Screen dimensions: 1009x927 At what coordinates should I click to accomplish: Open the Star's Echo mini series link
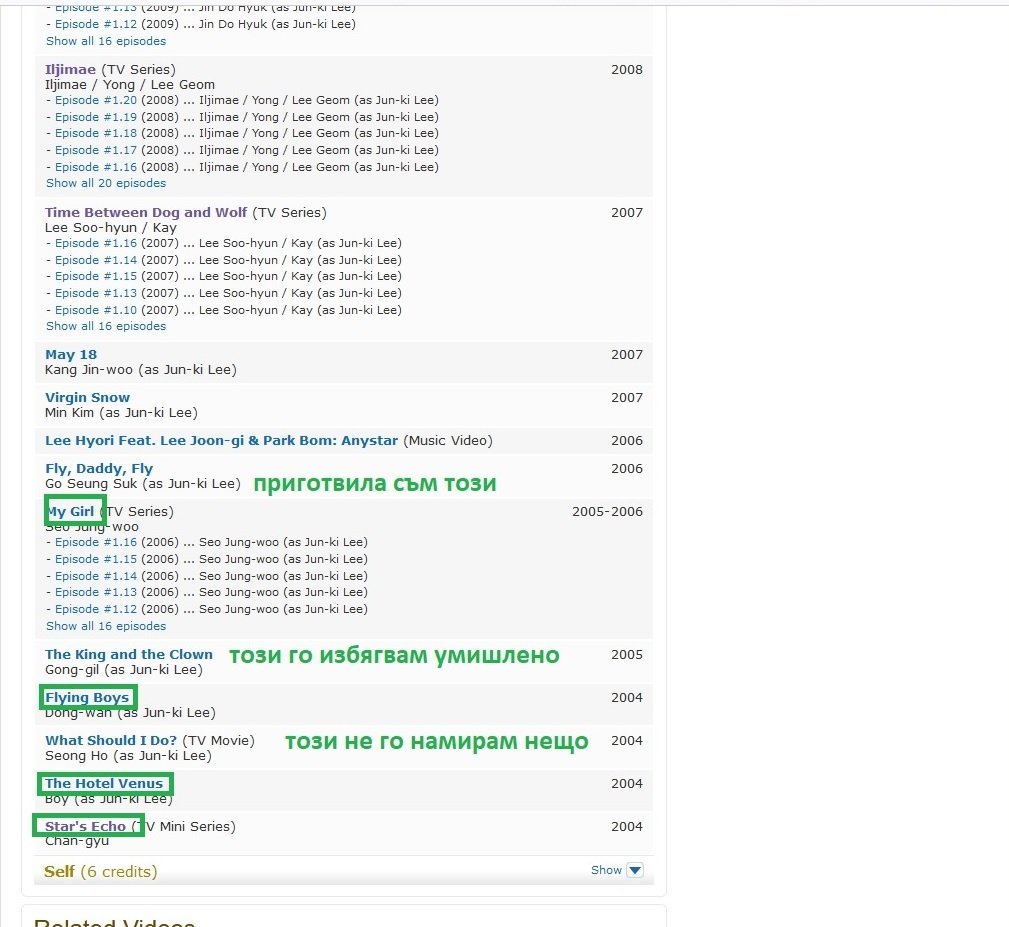[x=86, y=827]
